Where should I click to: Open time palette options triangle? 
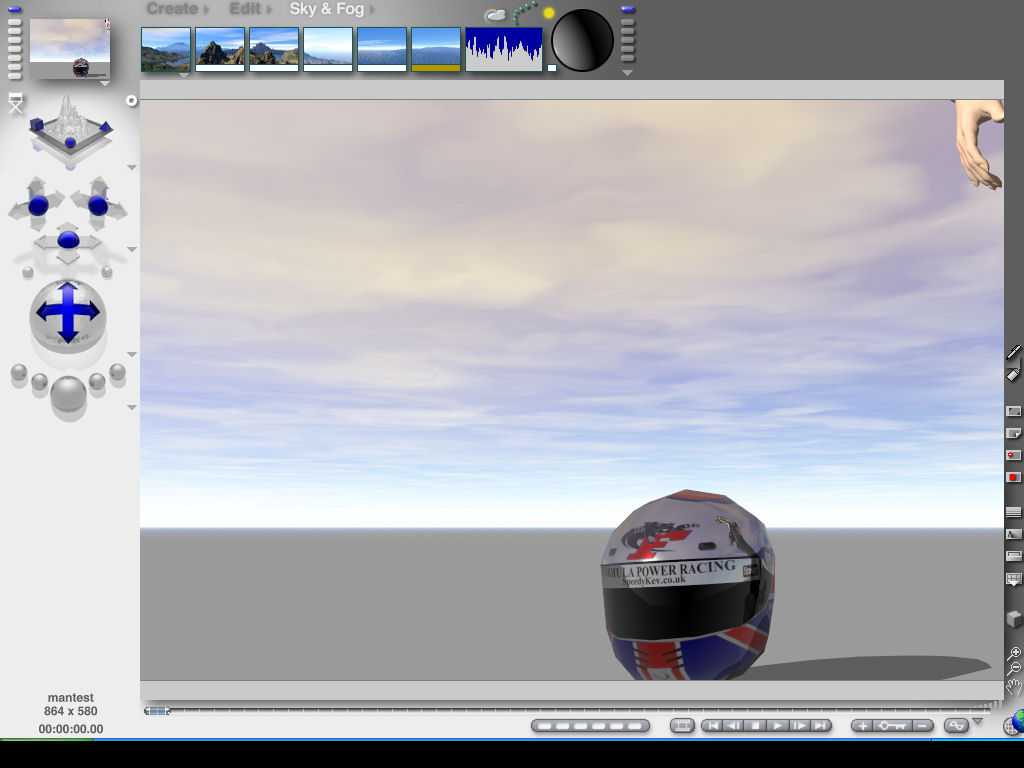tap(978, 722)
